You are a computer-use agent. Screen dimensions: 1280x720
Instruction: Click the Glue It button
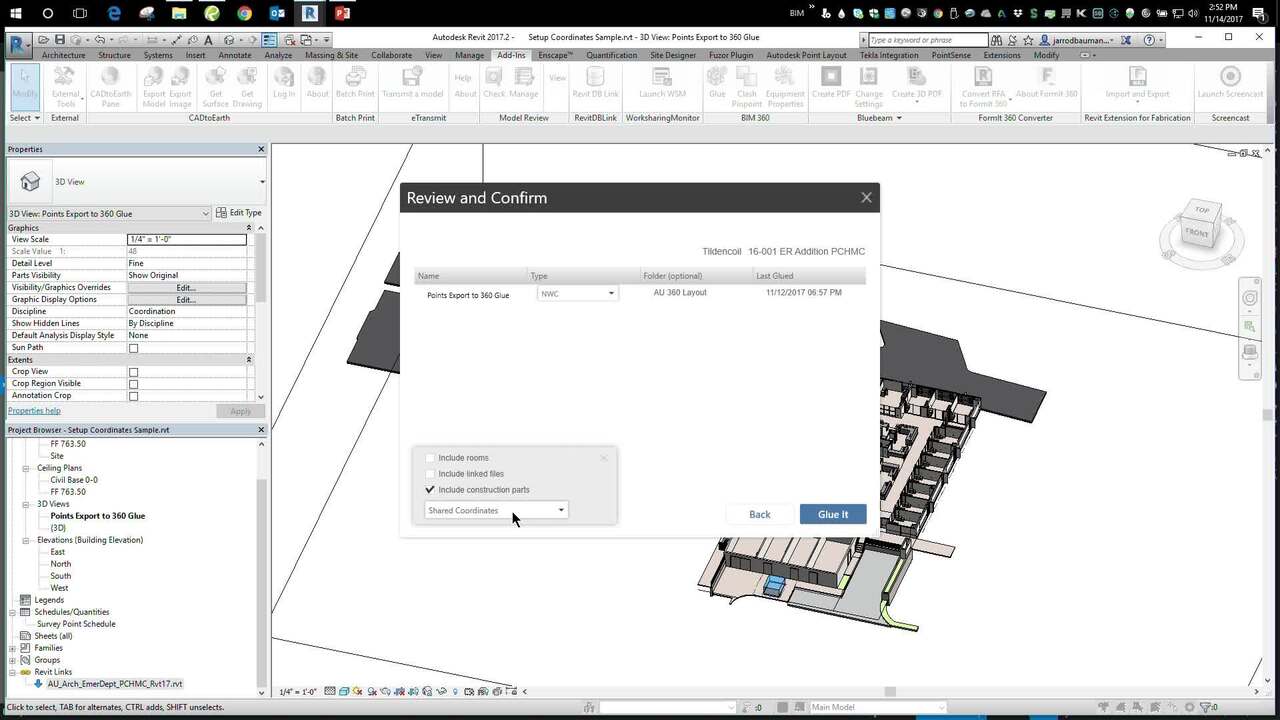point(833,514)
